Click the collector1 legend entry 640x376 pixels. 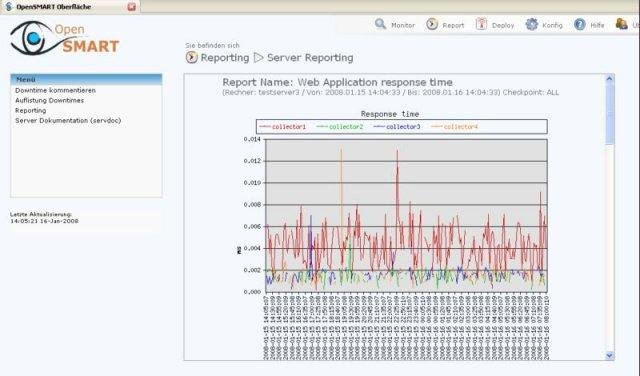coord(282,127)
